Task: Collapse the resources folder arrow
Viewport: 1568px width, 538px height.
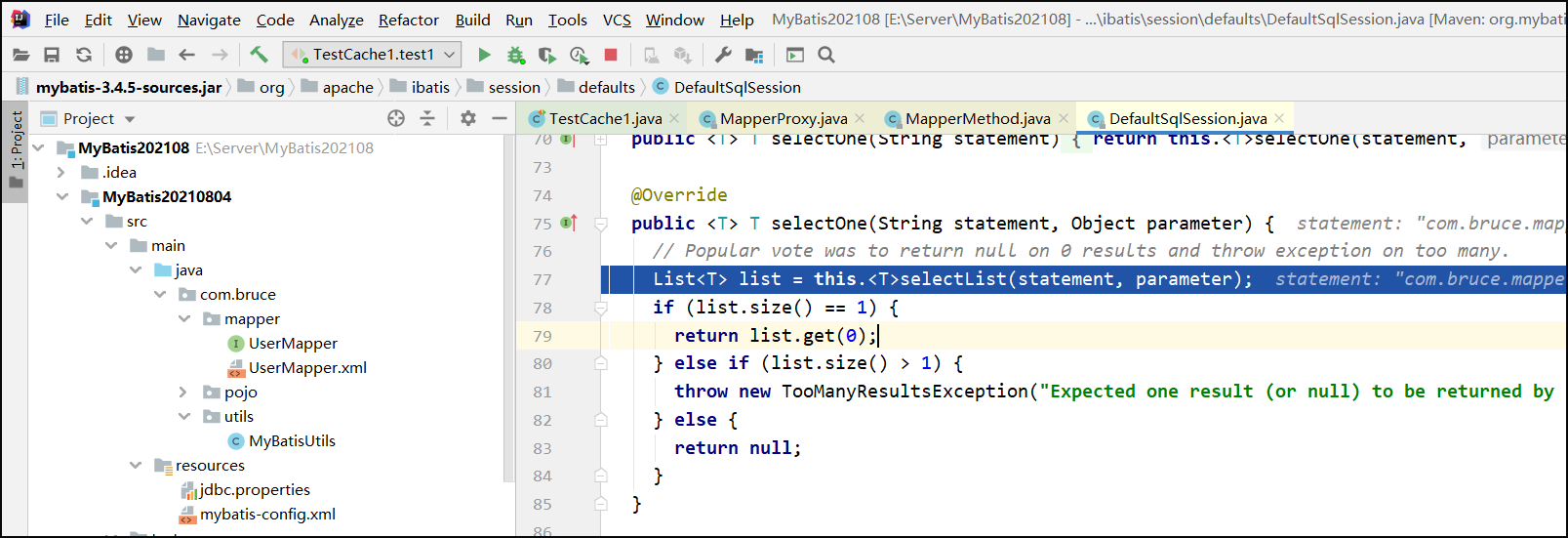Action: click(x=136, y=465)
